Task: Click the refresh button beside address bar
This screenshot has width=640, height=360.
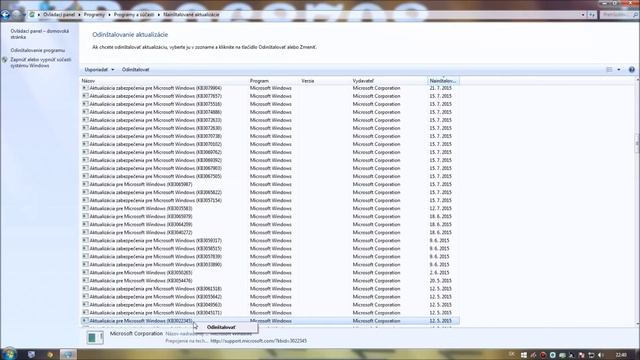Action: click(592, 15)
